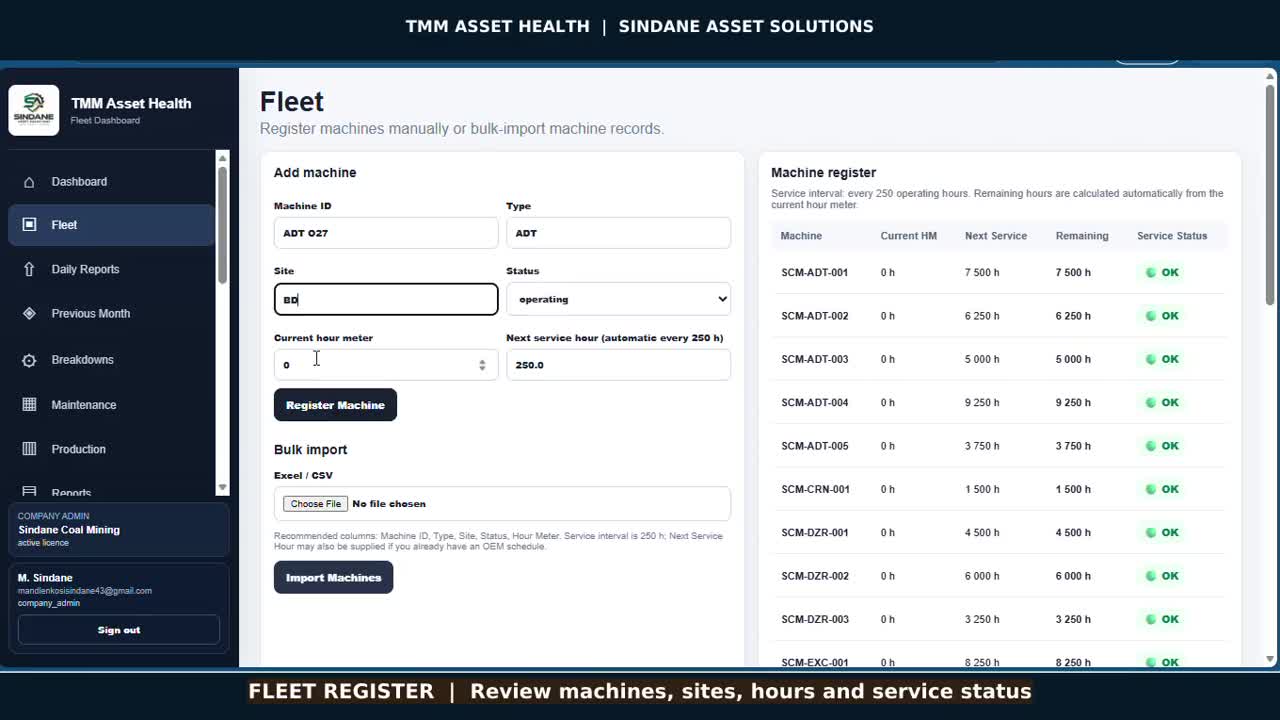Go to Daily Reports section
This screenshot has width=1280, height=720.
111,269
